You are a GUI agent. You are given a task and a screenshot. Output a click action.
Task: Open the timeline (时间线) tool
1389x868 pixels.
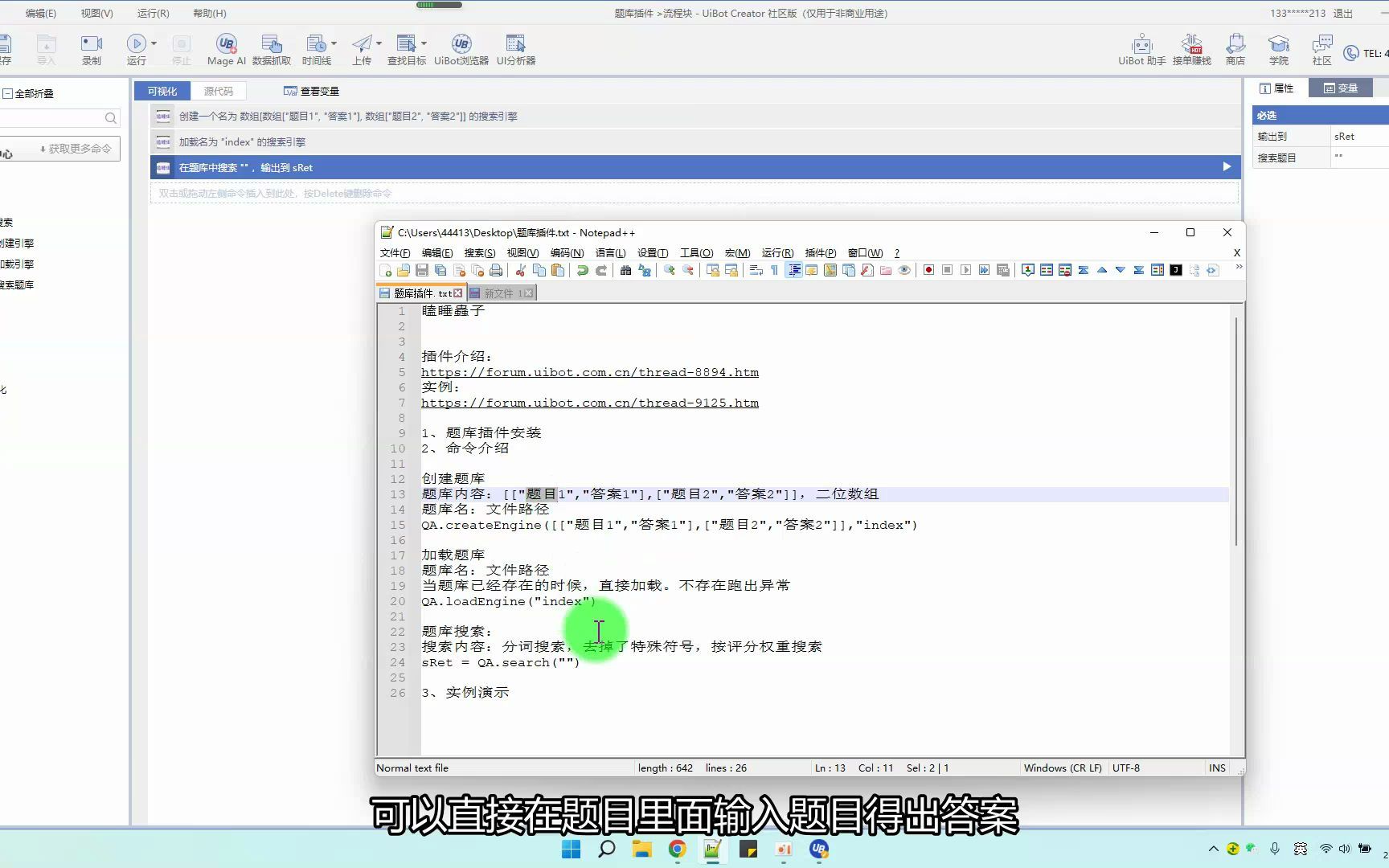(x=316, y=50)
